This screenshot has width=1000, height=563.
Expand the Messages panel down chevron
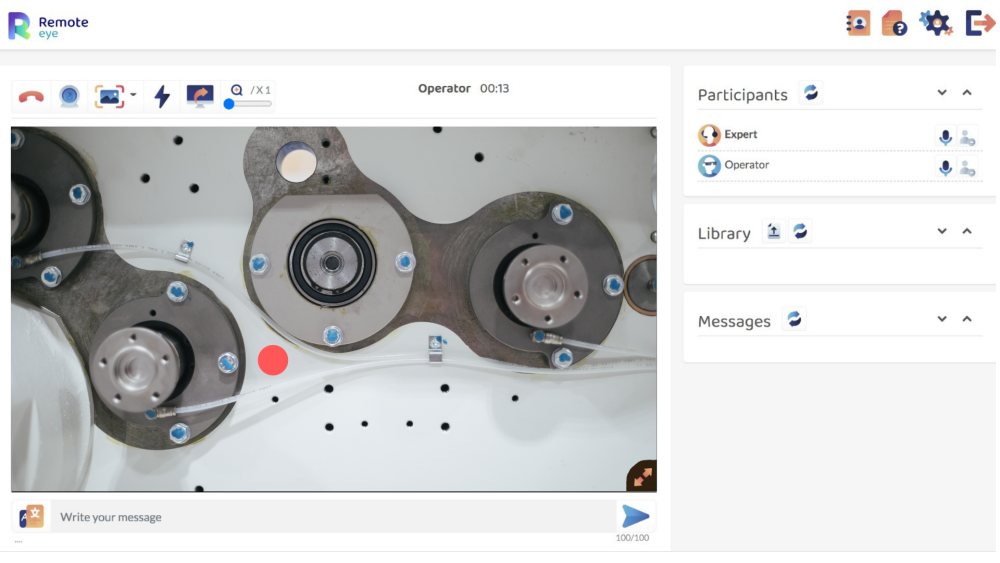click(942, 319)
